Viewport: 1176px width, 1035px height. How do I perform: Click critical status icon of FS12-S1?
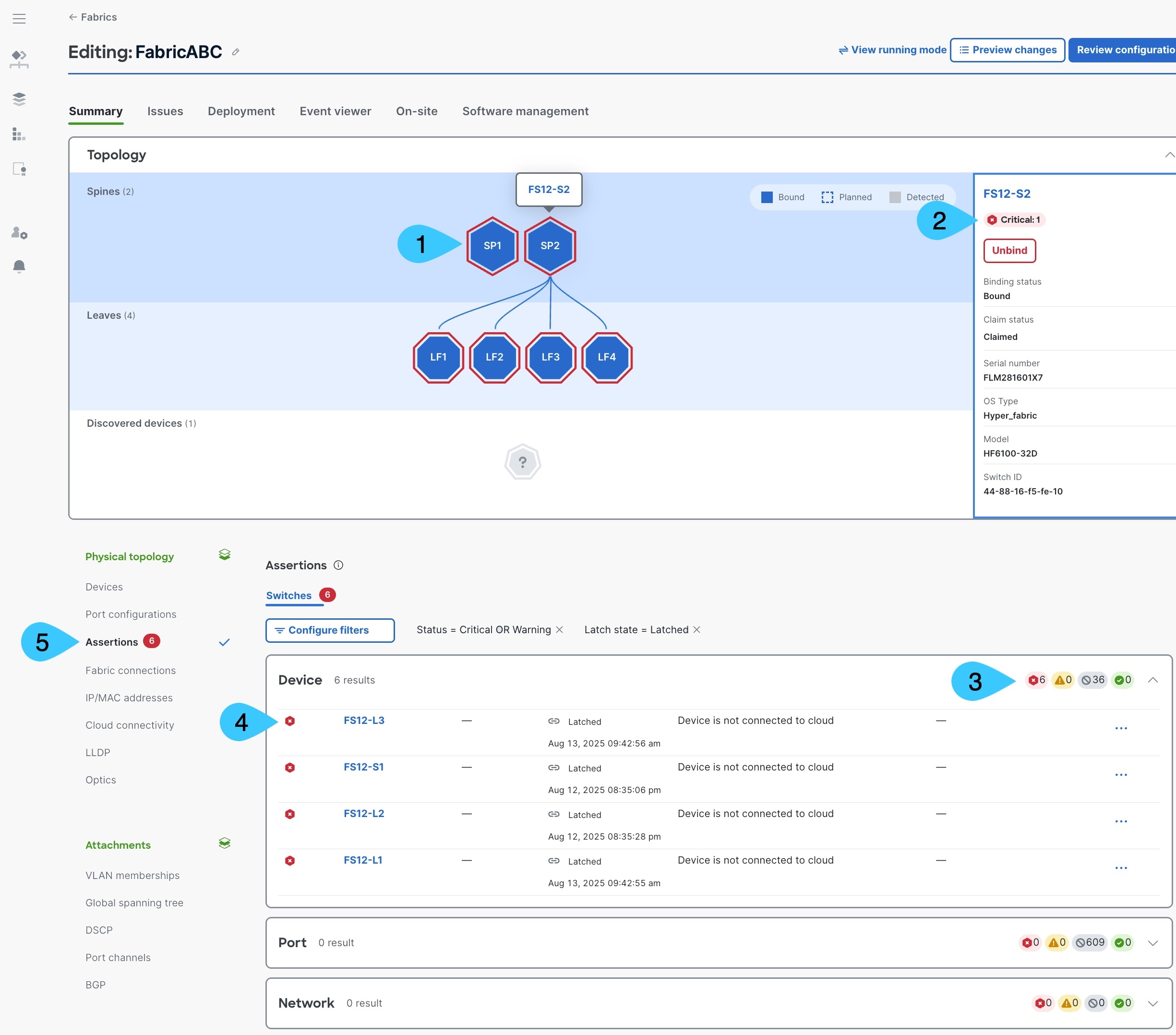(290, 768)
